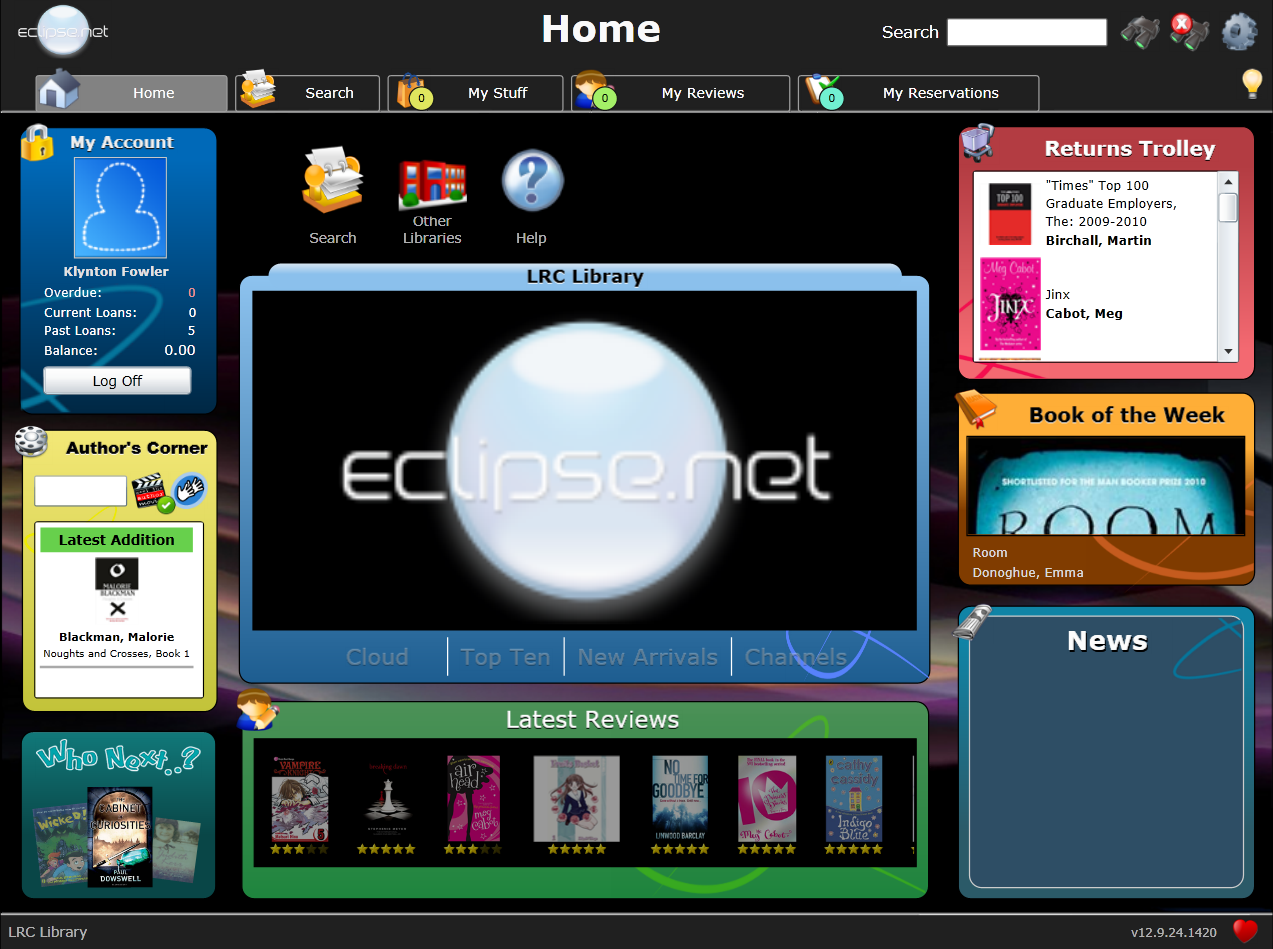
Task: Click the clapperboard icon in Author's Corner
Action: [x=150, y=492]
